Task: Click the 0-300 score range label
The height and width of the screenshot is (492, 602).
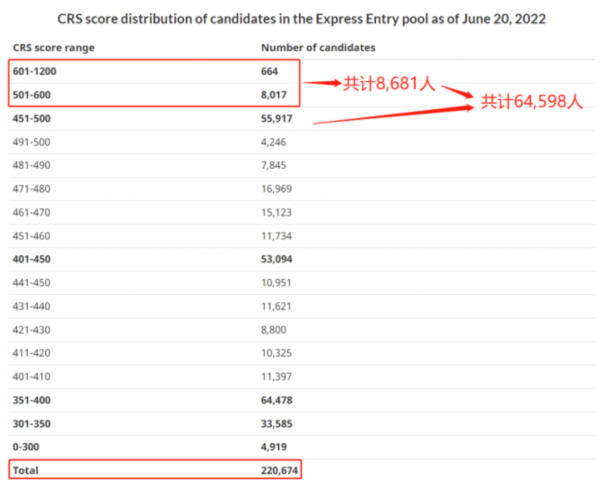Action: coord(26,447)
